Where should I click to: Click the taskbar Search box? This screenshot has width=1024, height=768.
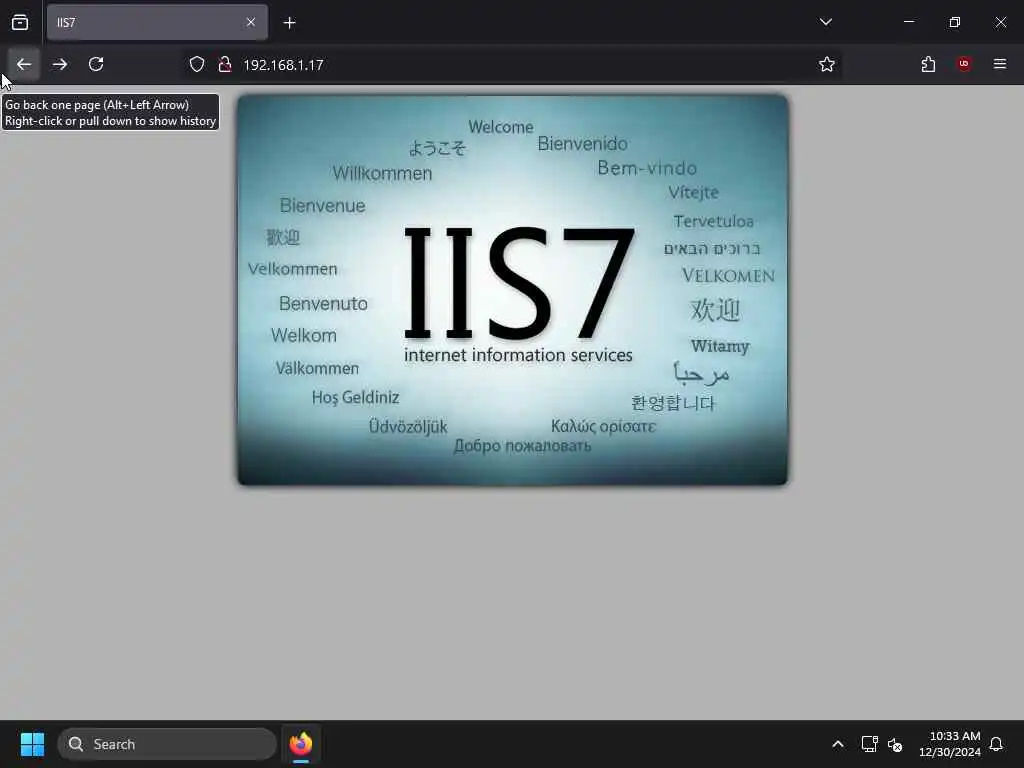tap(167, 744)
